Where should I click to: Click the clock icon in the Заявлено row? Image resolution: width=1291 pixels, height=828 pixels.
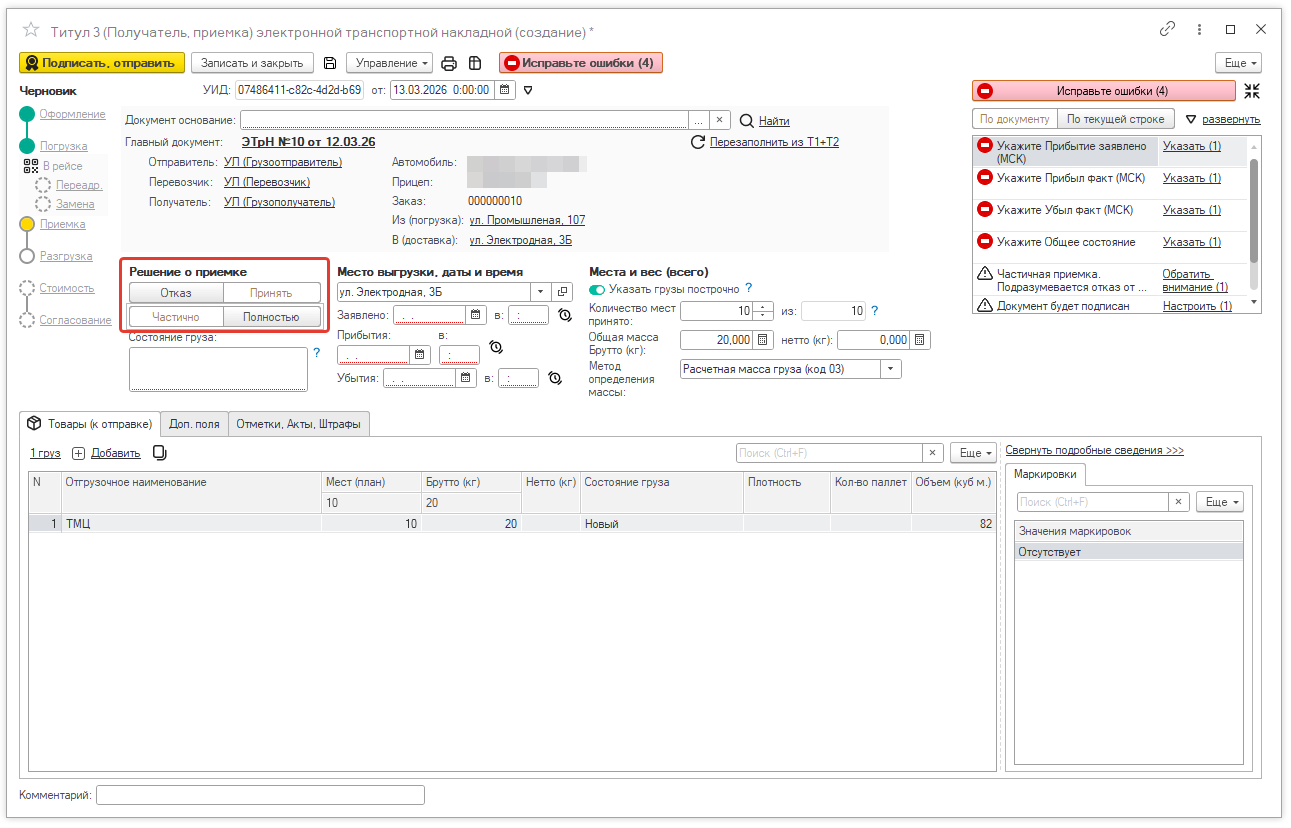coord(565,315)
